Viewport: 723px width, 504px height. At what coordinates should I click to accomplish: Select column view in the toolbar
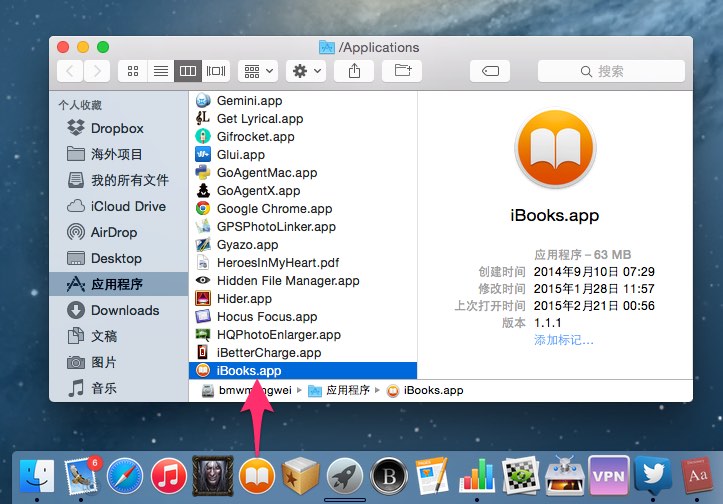[188, 71]
